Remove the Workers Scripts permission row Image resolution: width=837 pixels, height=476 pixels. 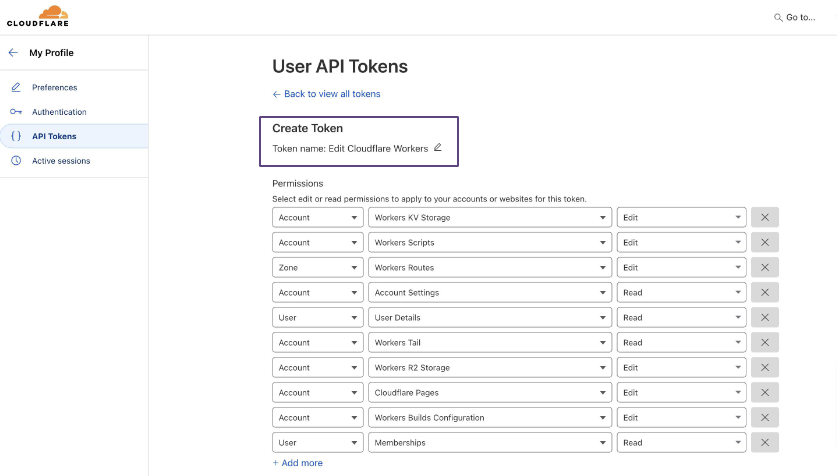click(x=764, y=242)
